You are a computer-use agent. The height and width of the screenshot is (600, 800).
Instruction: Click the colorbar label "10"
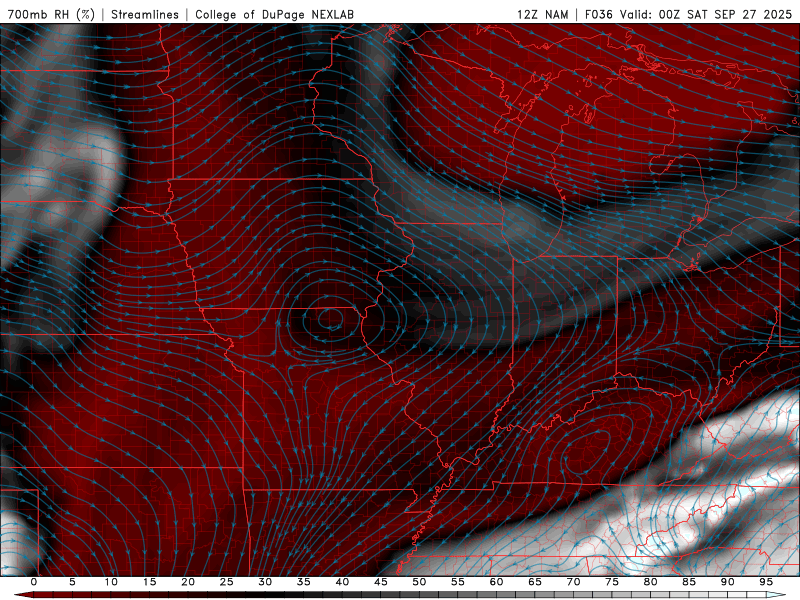(x=111, y=582)
